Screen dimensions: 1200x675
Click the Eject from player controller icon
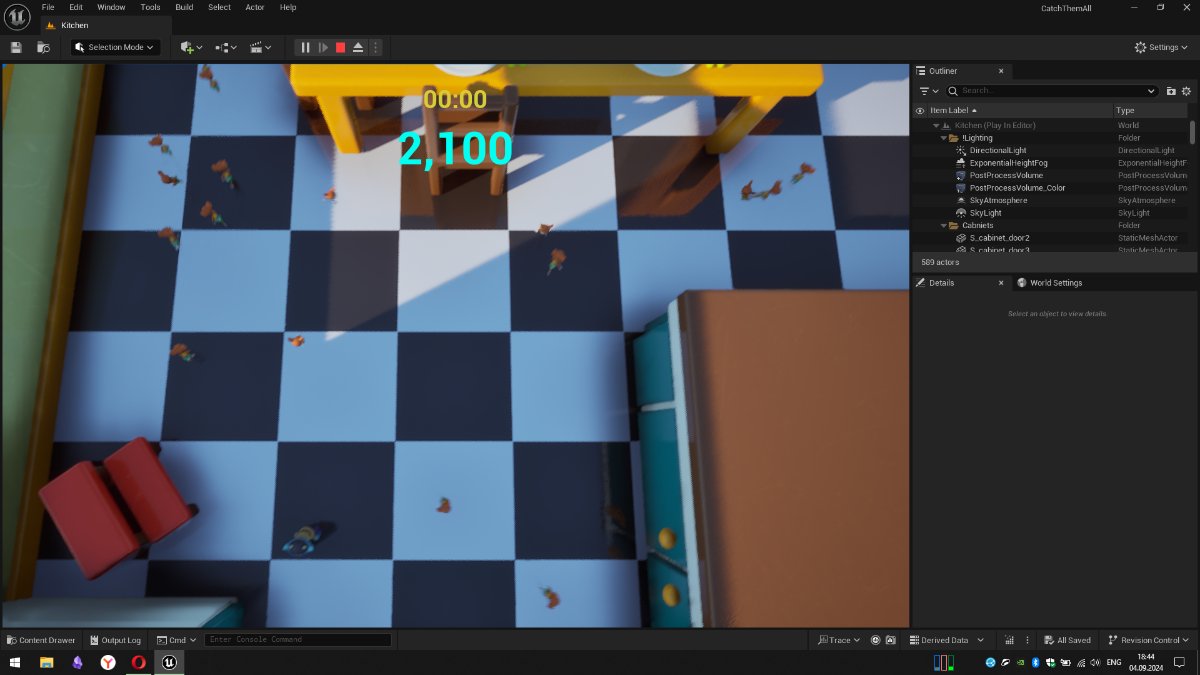[x=358, y=47]
